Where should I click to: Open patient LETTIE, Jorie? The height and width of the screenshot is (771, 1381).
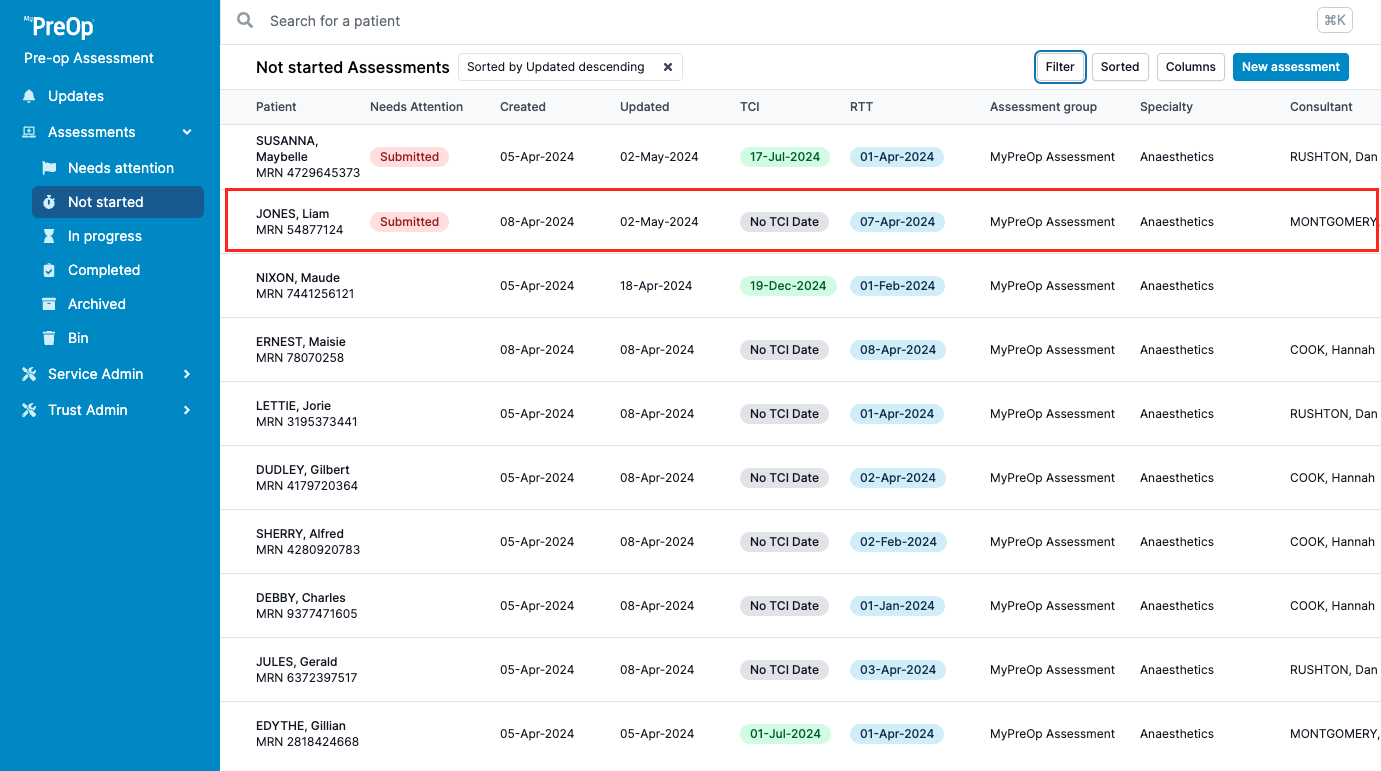coord(800,414)
